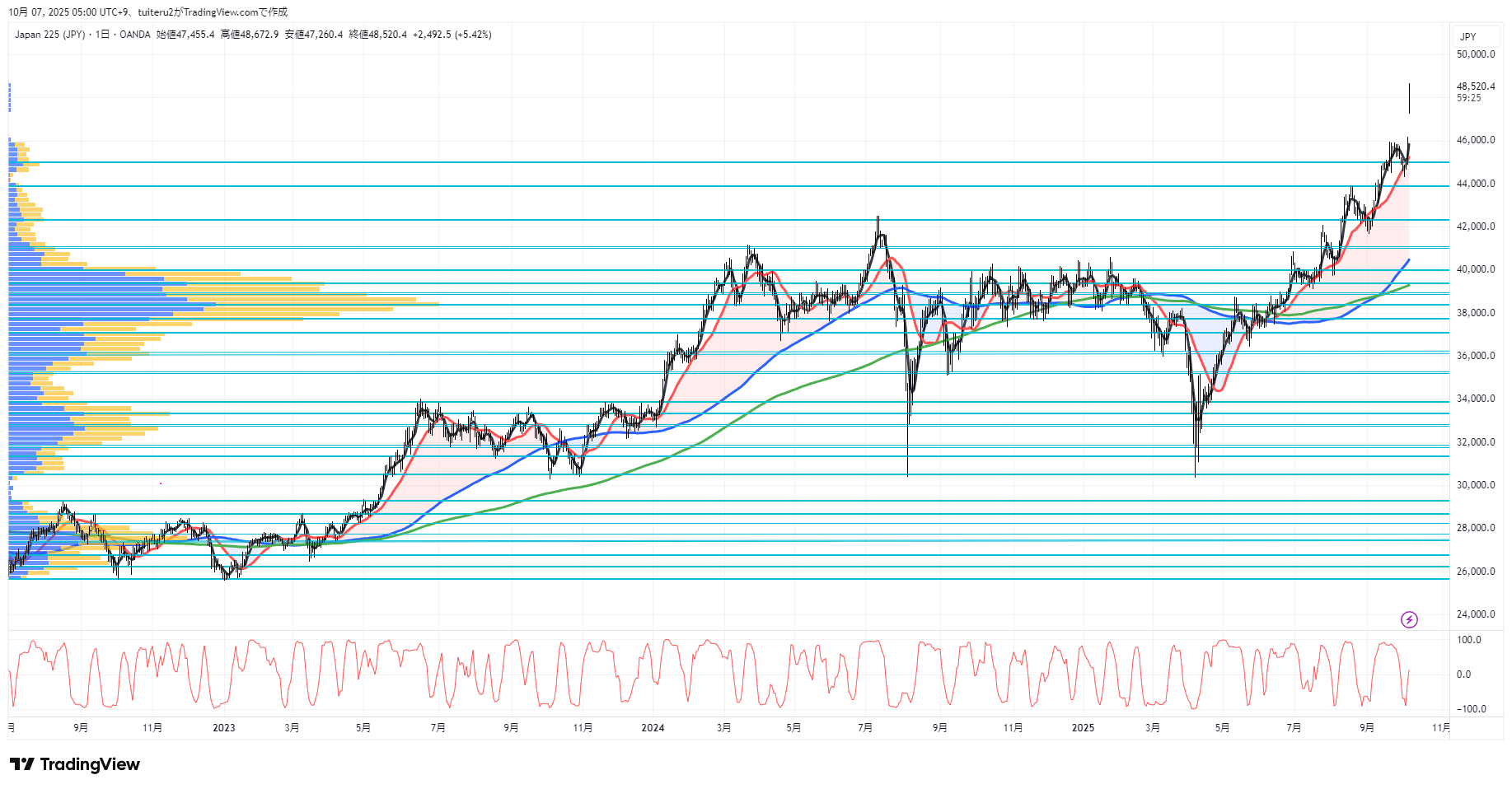Click the 24,000.0 price scale label

pos(1475,614)
